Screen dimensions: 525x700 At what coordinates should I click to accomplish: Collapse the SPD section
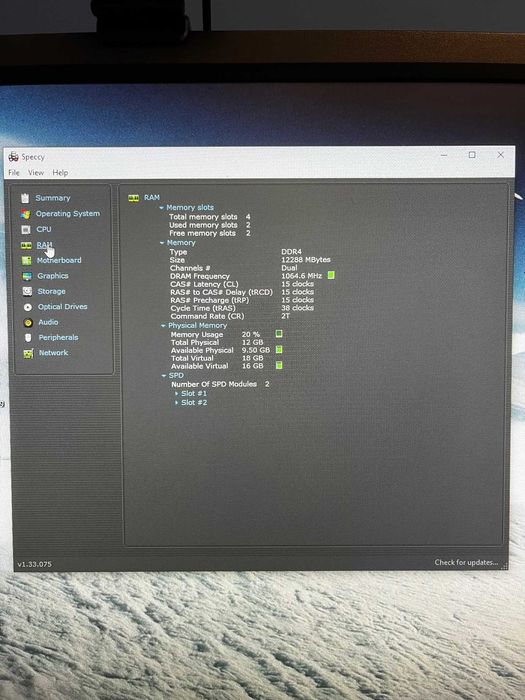tap(163, 376)
